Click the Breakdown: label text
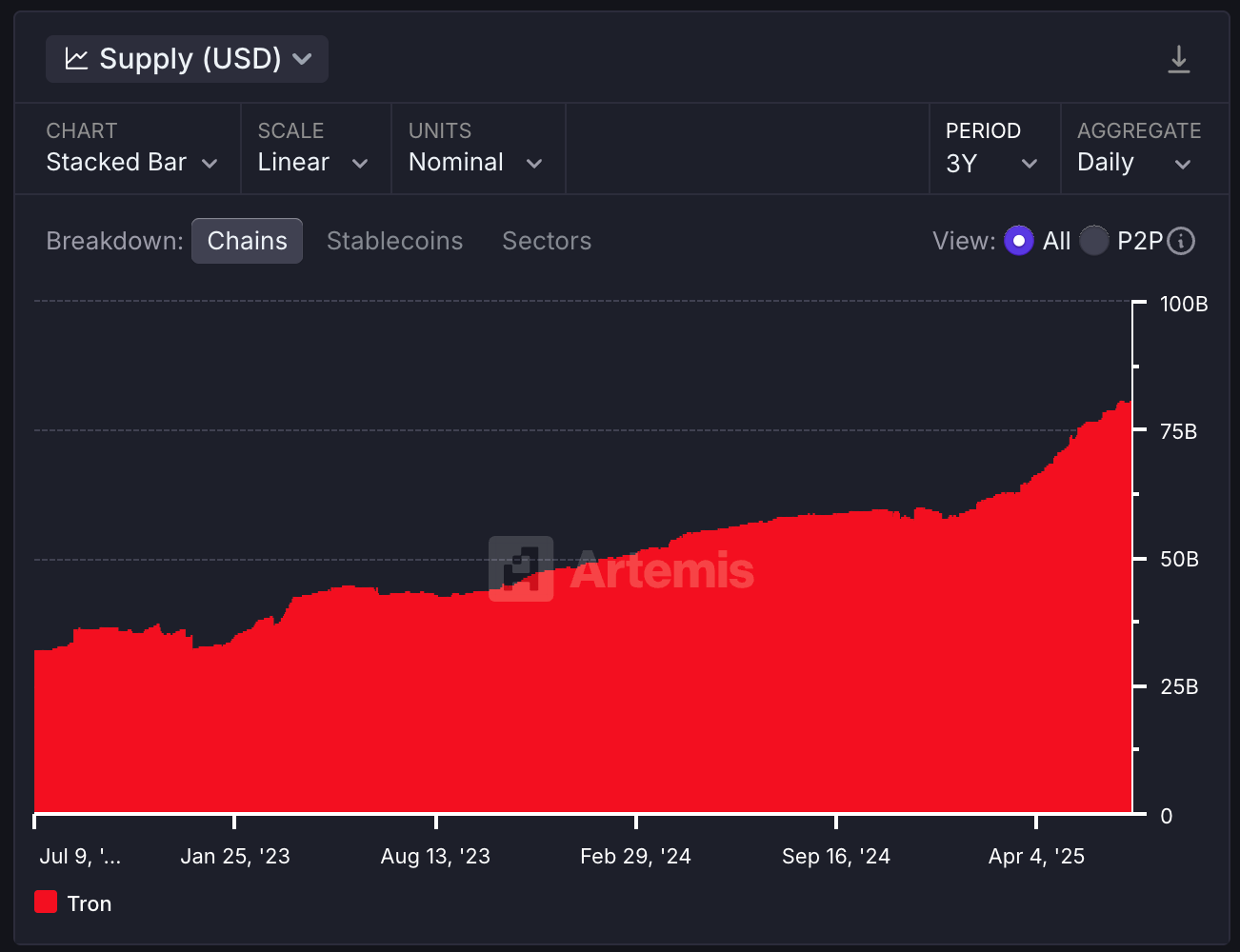This screenshot has height=952, width=1240. [x=114, y=241]
